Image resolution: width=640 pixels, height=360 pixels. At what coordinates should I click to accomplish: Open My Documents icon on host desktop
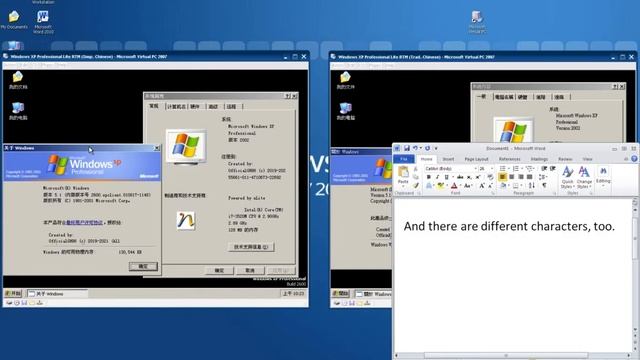pyautogui.click(x=14, y=20)
